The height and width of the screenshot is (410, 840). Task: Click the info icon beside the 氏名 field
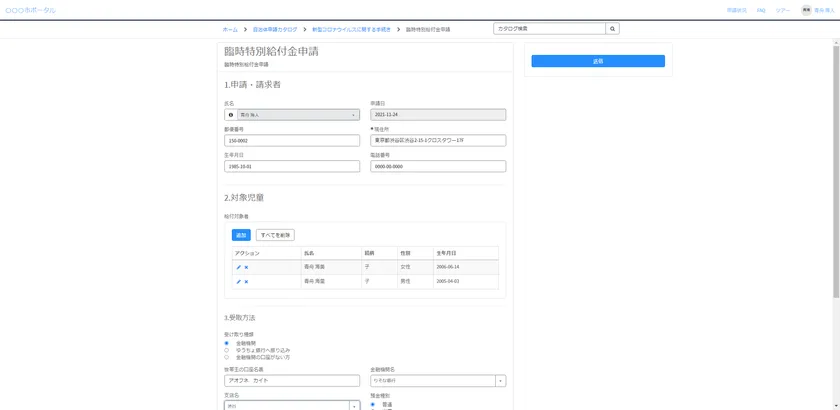coord(231,115)
